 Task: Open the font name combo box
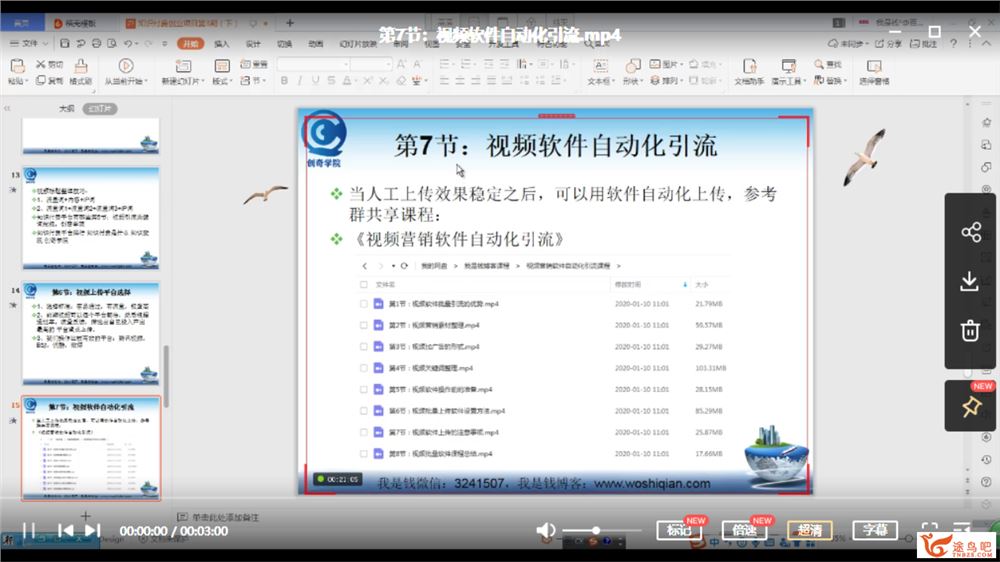coord(313,64)
